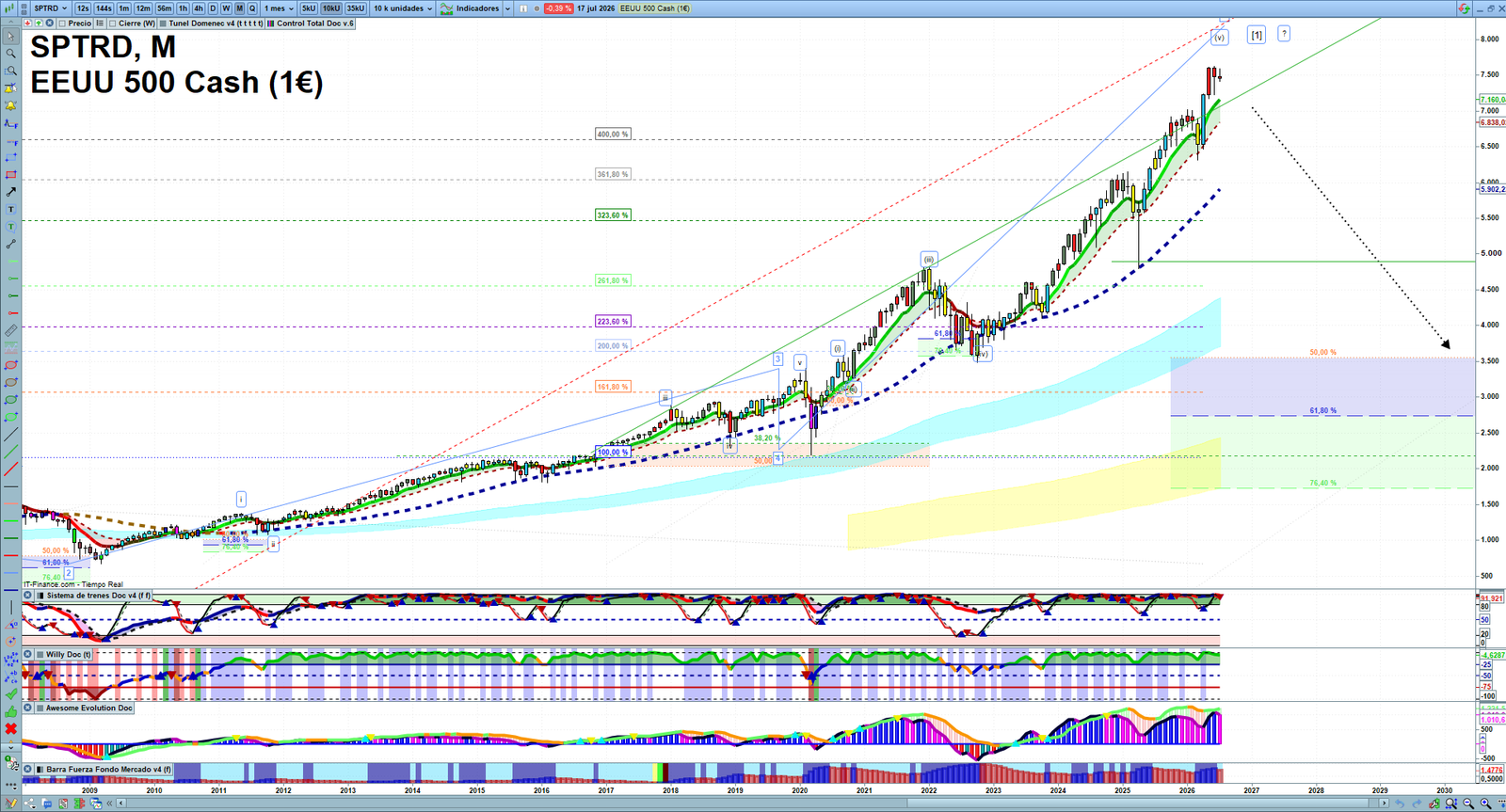Toggle Barra Fuerza Fondo Mercado box
The image size is (1506, 812).
(x=40, y=770)
